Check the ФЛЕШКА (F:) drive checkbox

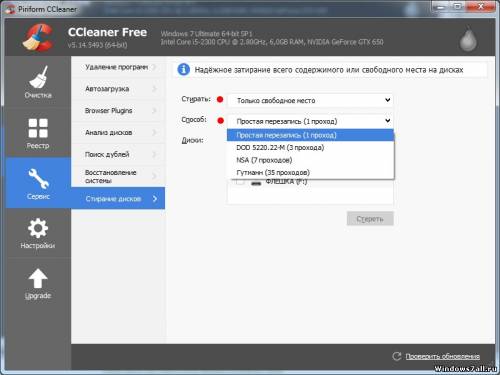(x=240, y=182)
